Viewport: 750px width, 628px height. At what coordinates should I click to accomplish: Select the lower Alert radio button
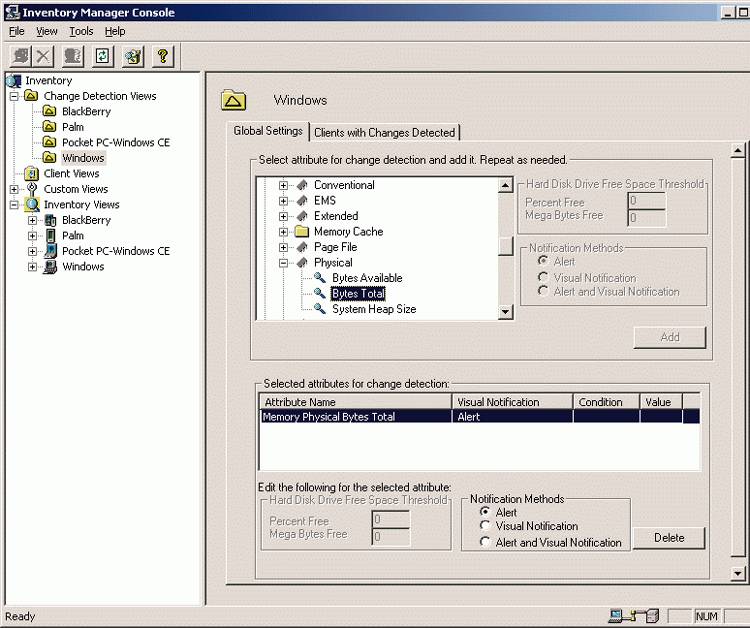tap(486, 512)
